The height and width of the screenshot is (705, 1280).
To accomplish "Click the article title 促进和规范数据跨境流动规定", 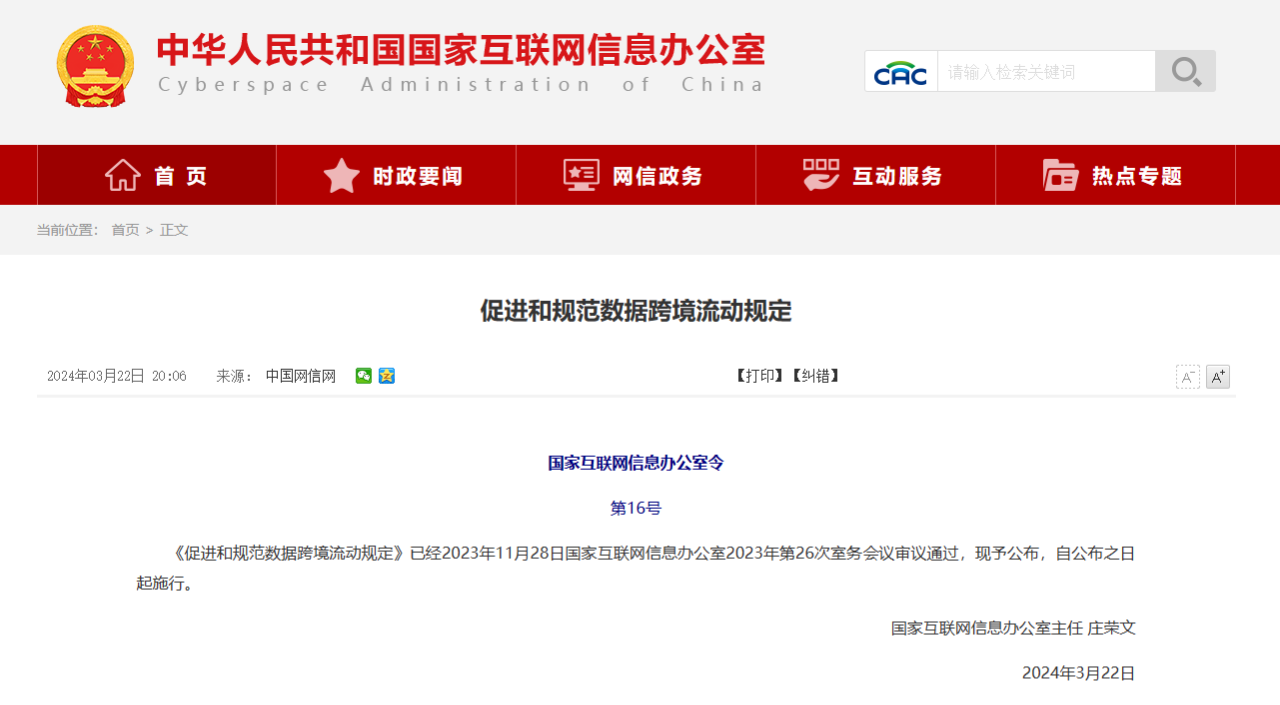I will tap(636, 311).
